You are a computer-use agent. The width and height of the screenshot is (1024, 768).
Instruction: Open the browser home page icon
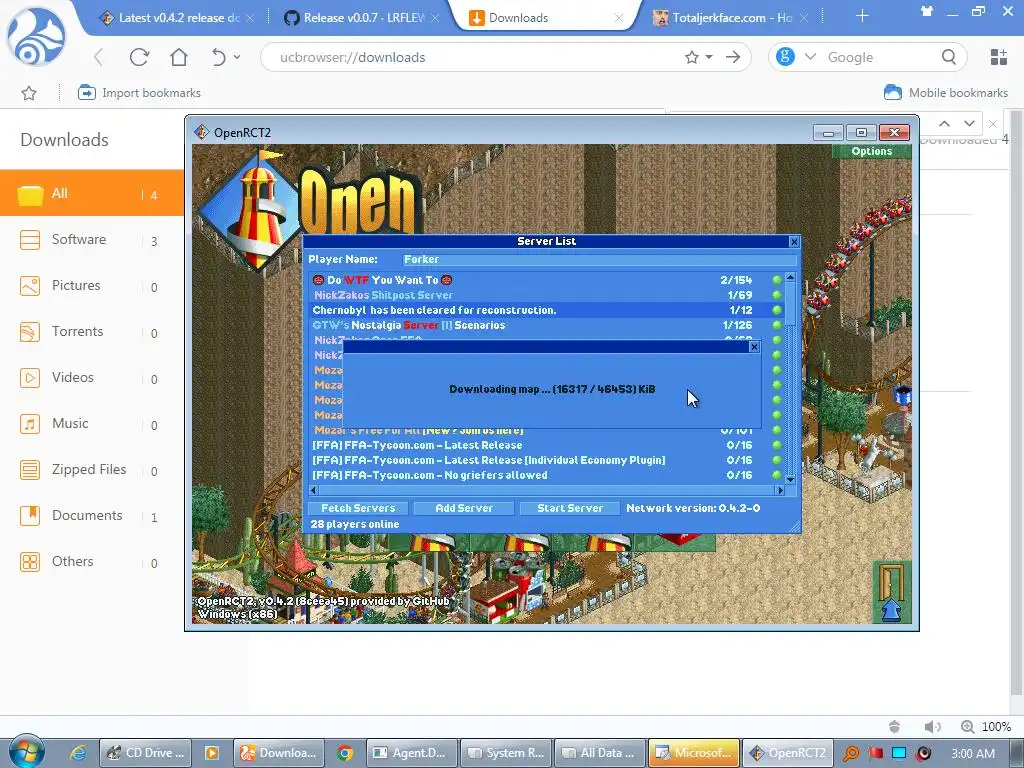(x=179, y=57)
